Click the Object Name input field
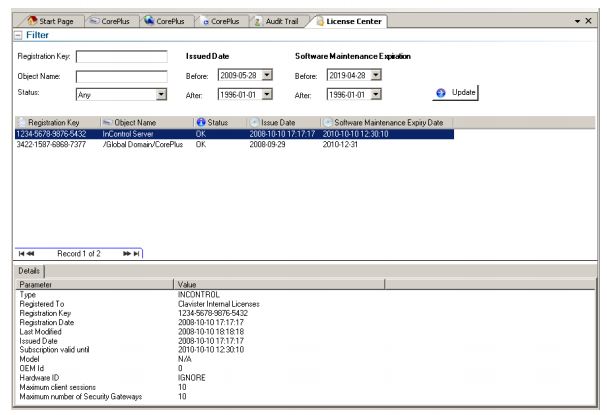The image size is (607, 415). pos(121,75)
